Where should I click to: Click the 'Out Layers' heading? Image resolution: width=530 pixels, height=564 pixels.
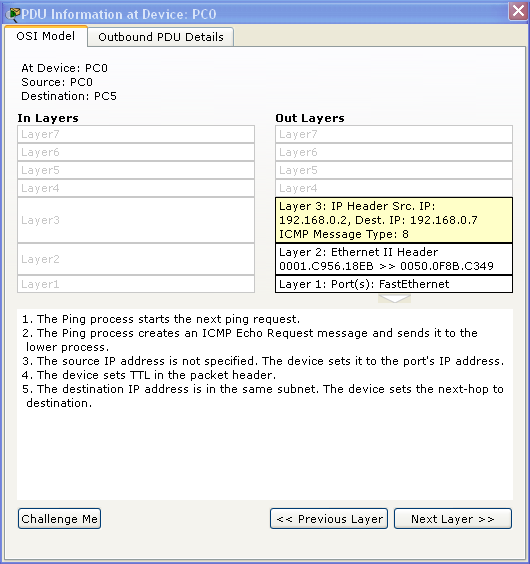tap(310, 118)
